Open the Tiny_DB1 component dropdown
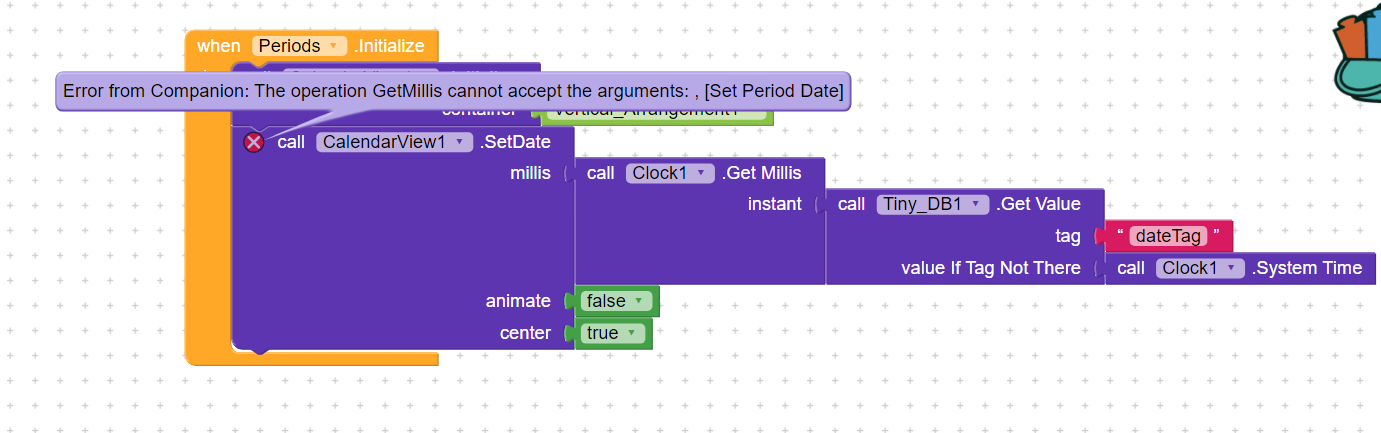The height and width of the screenshot is (433, 1381). tap(934, 204)
